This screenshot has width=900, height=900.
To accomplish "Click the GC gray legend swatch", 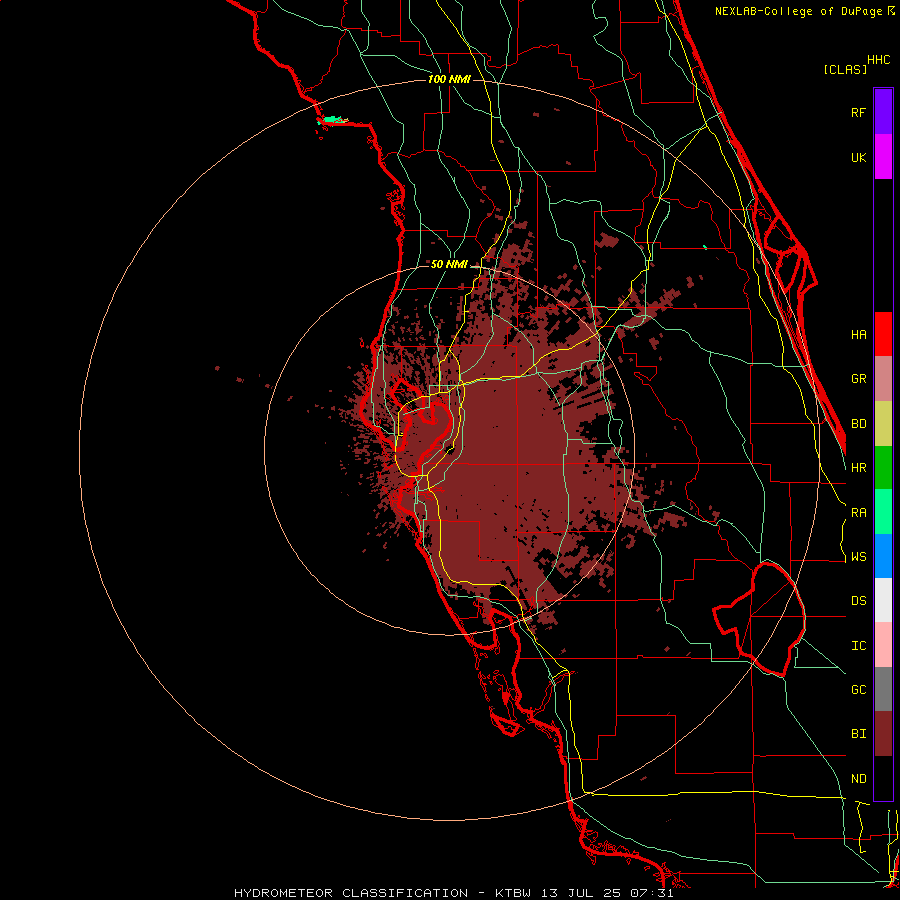I will coord(883,689).
